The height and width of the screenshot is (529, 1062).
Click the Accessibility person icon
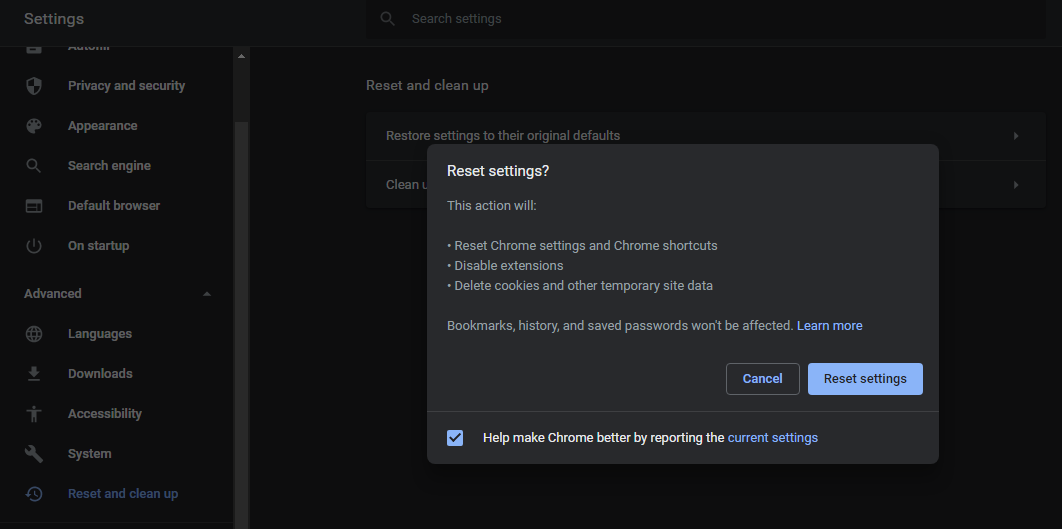(34, 414)
